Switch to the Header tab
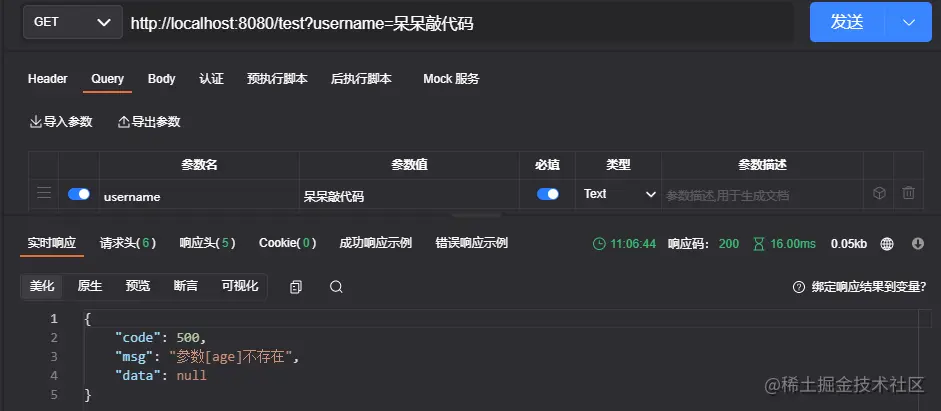The image size is (941, 411). [x=47, y=79]
